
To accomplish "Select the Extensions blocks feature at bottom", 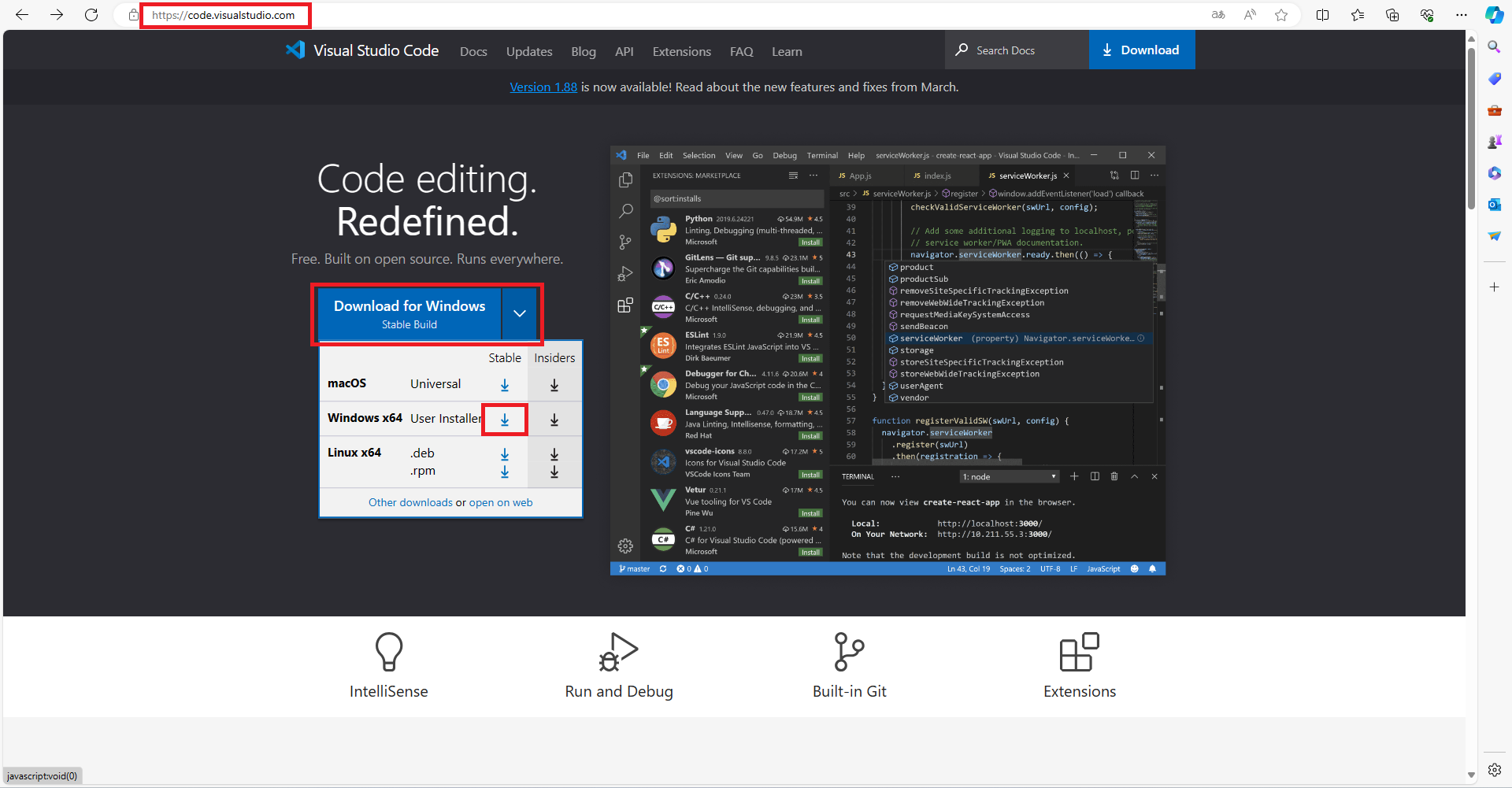I will pyautogui.click(x=1080, y=666).
